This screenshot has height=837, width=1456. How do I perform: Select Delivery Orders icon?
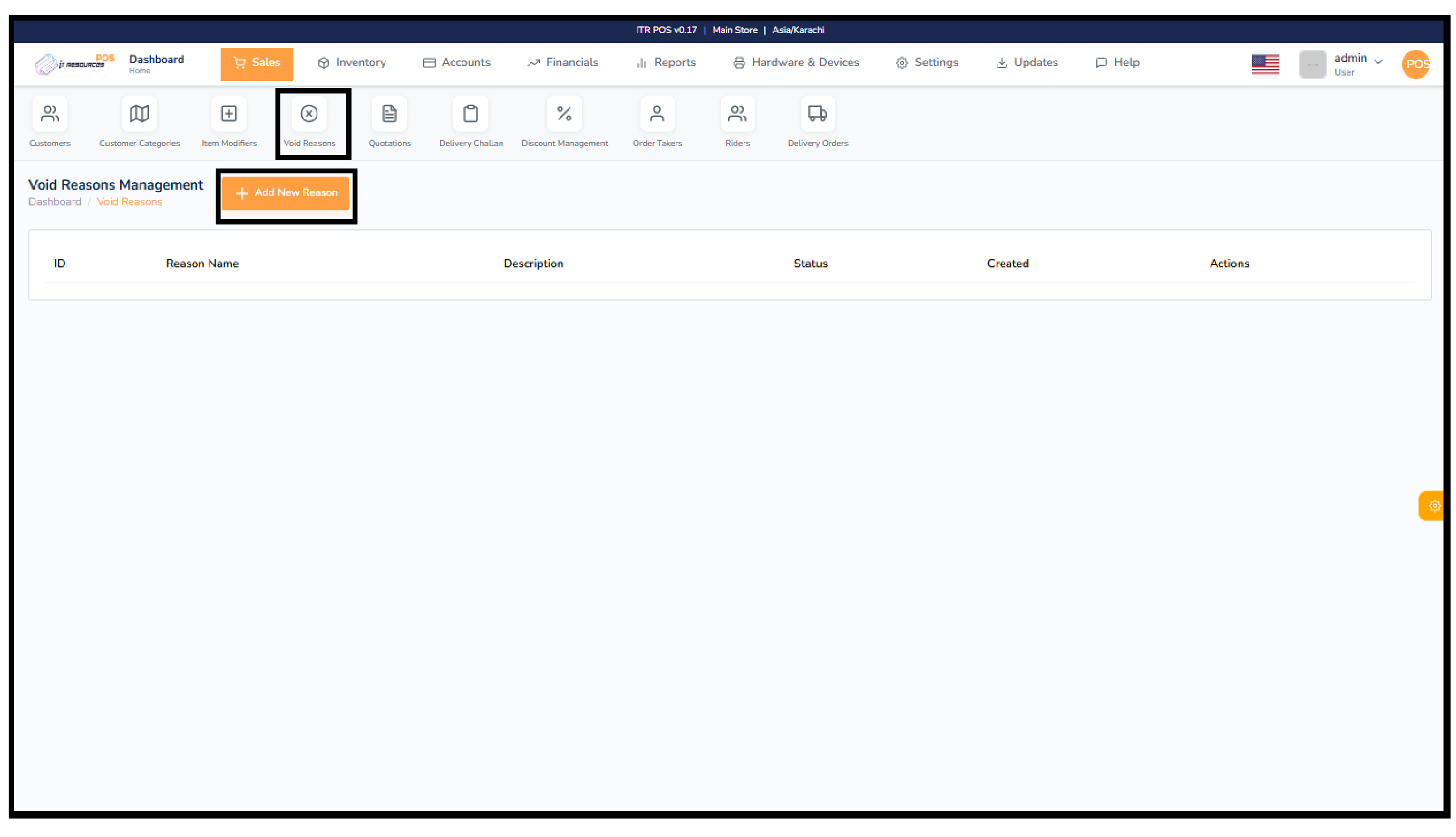(x=817, y=122)
